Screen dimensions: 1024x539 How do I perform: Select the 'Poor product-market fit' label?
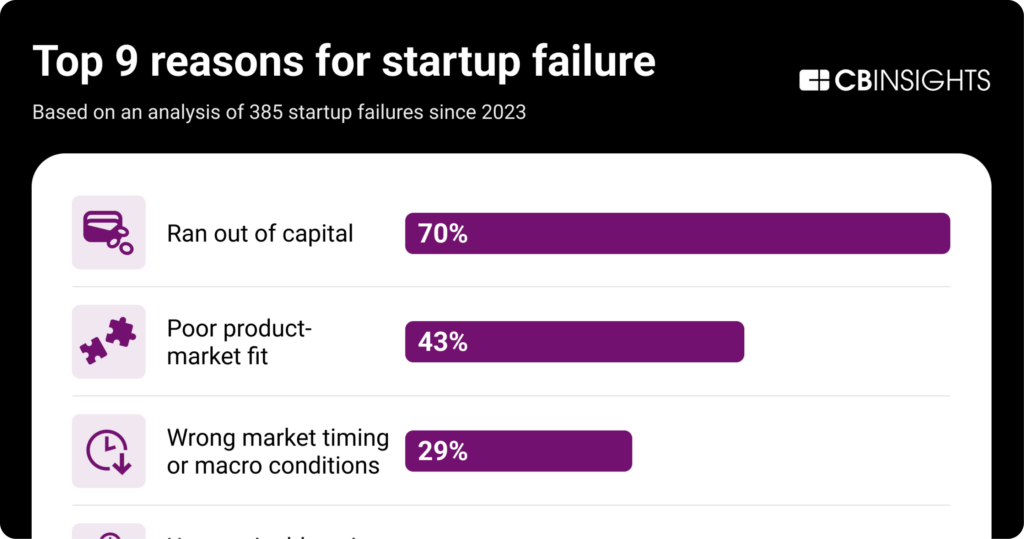tap(240, 342)
